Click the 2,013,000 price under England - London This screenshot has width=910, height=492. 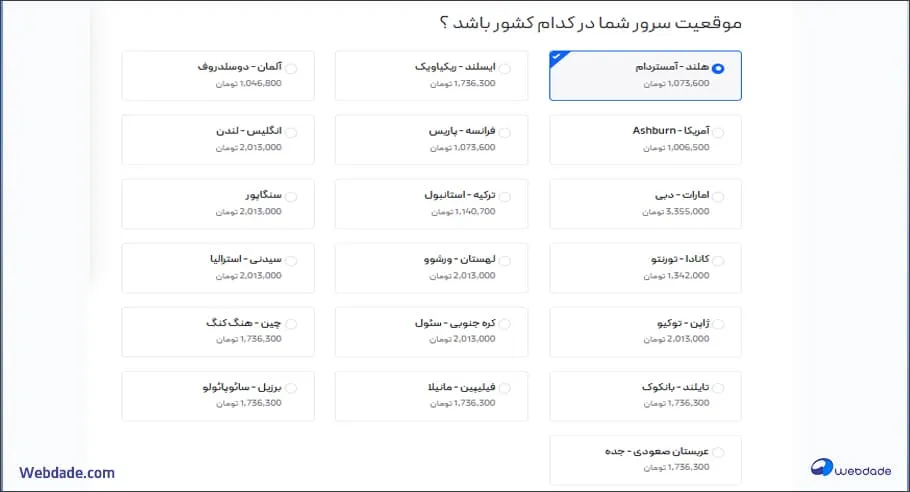[248, 147]
